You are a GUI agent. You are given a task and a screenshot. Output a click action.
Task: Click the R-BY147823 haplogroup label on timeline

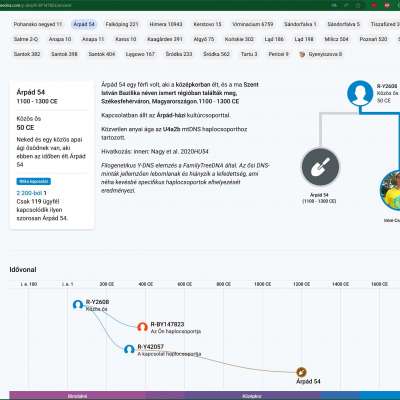[x=167, y=324]
